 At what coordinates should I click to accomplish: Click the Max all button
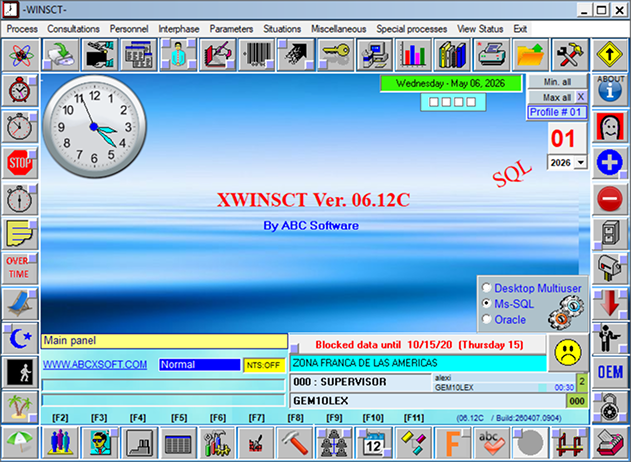552,97
